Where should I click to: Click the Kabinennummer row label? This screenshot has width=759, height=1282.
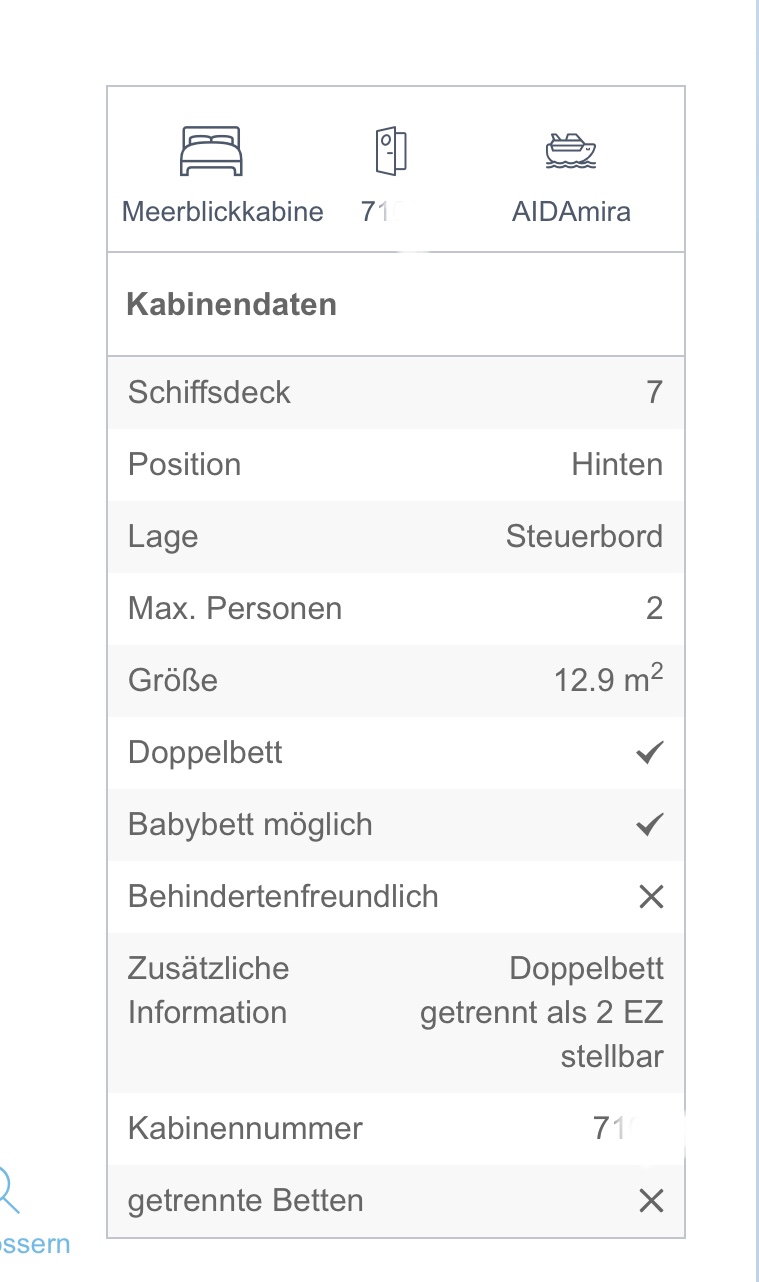pyautogui.click(x=245, y=1129)
